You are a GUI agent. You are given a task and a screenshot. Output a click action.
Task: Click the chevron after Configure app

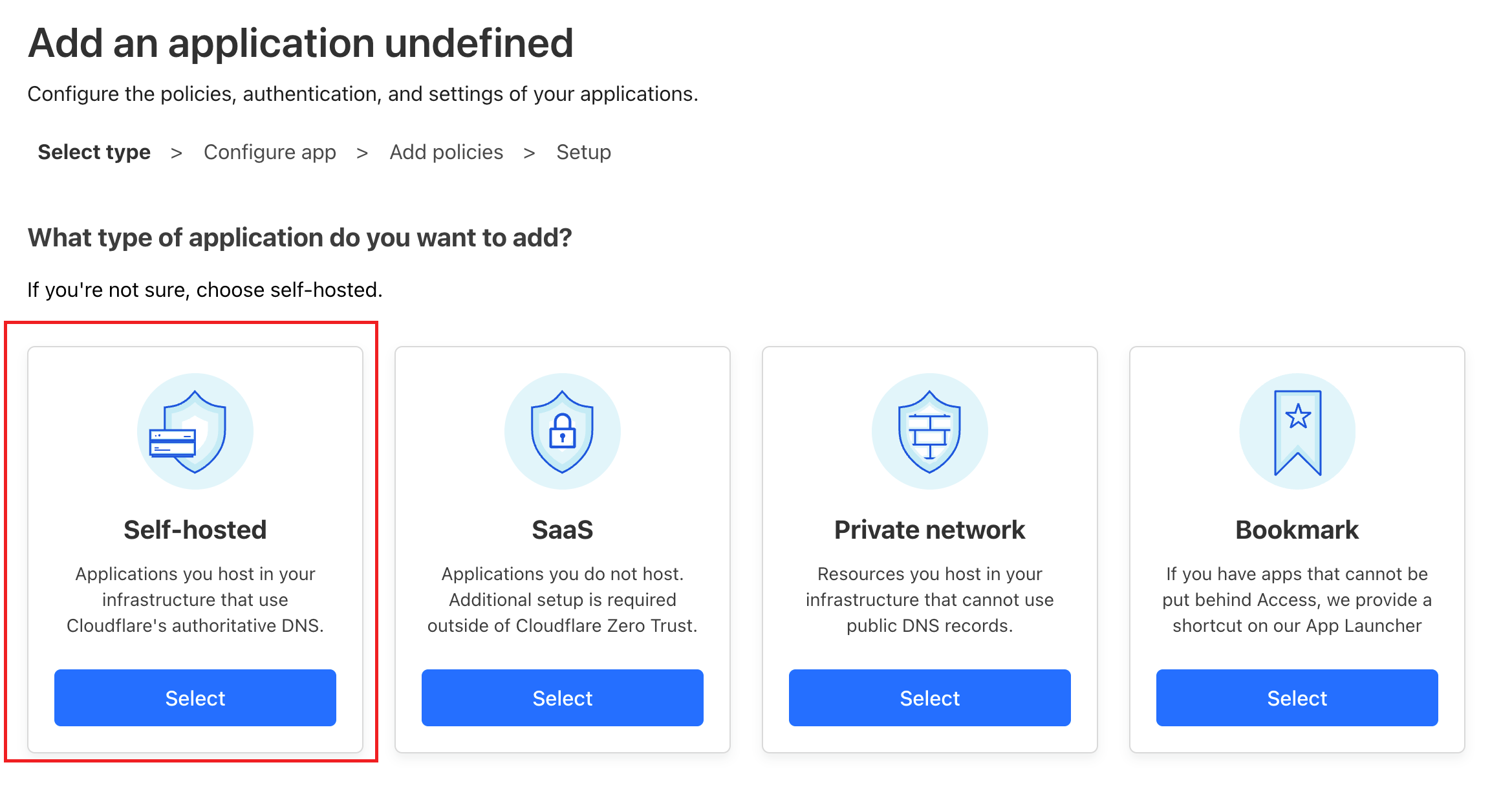point(362,153)
